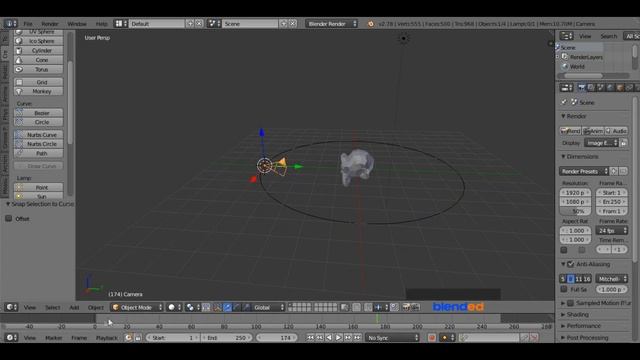Image resolution: width=640 pixels, height=360 pixels.
Task: Jump to the first frame
Action: tap(310, 338)
